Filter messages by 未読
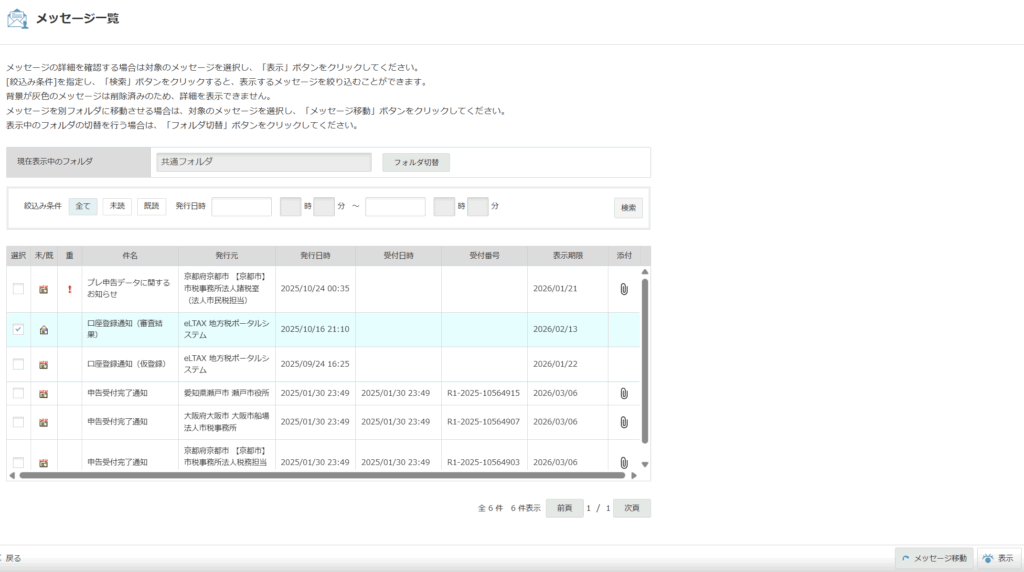1024x572 pixels. [x=116, y=206]
